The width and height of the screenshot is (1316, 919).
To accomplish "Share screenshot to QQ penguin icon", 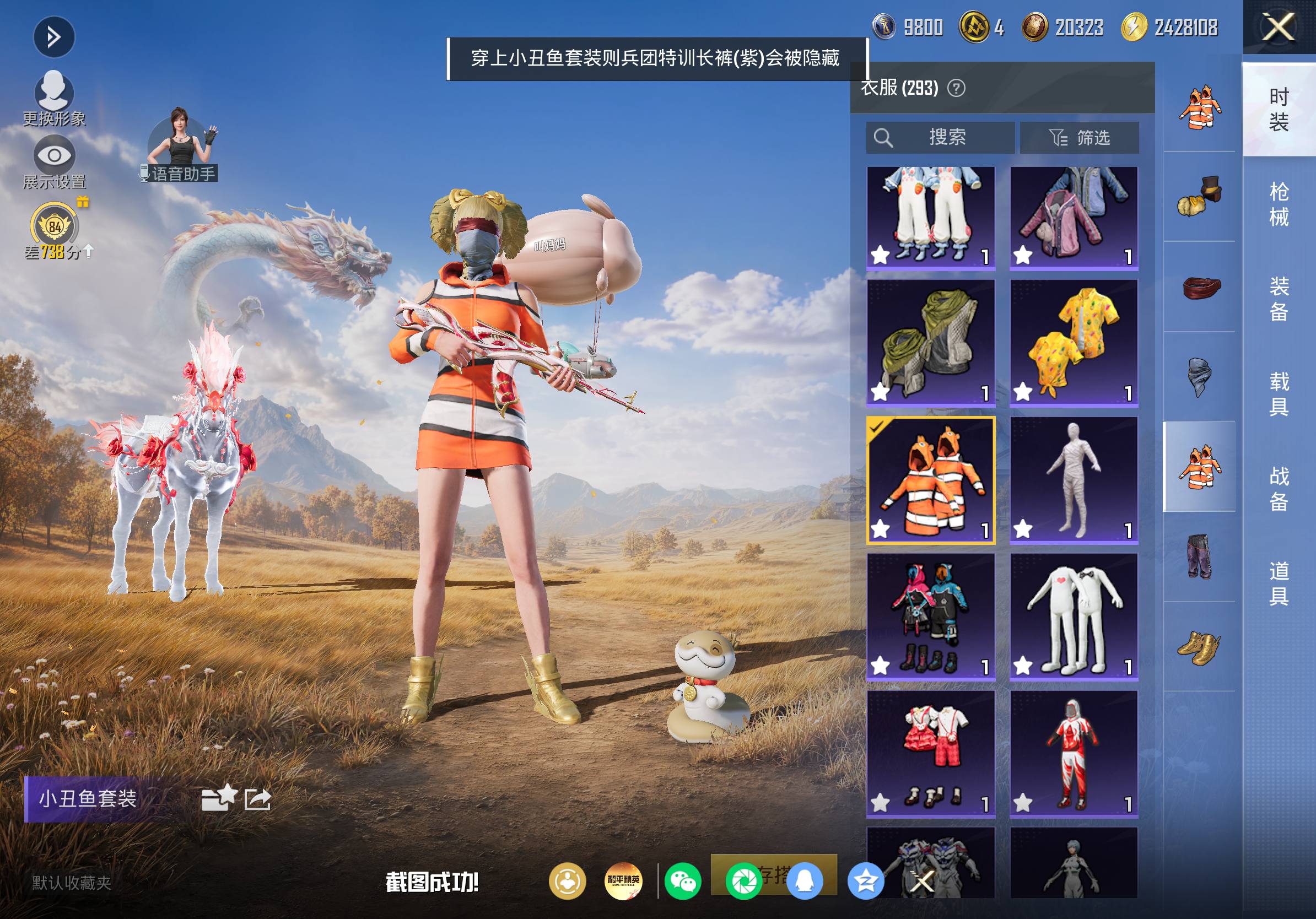I will [x=805, y=880].
